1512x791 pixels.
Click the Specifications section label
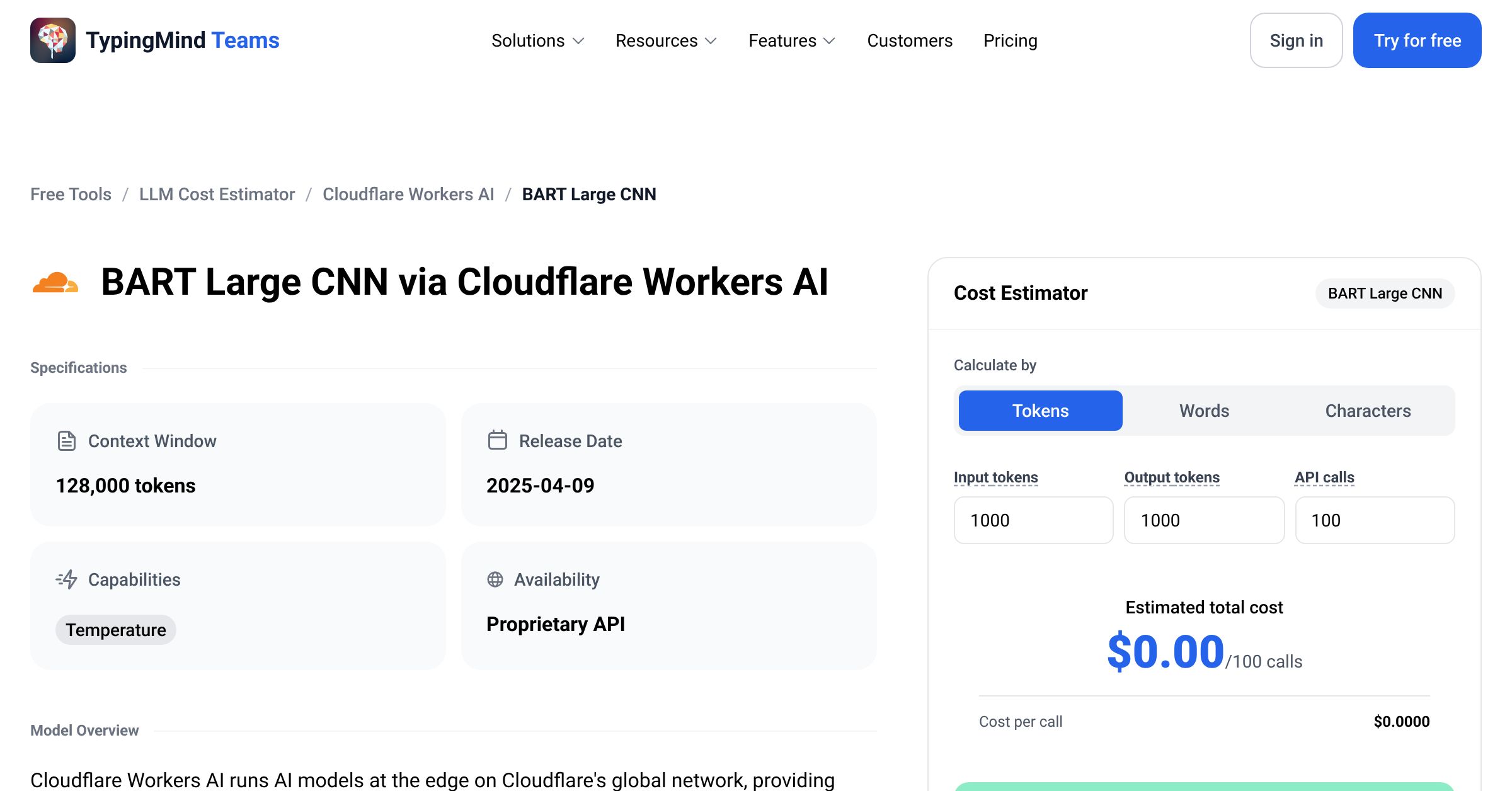(x=79, y=368)
